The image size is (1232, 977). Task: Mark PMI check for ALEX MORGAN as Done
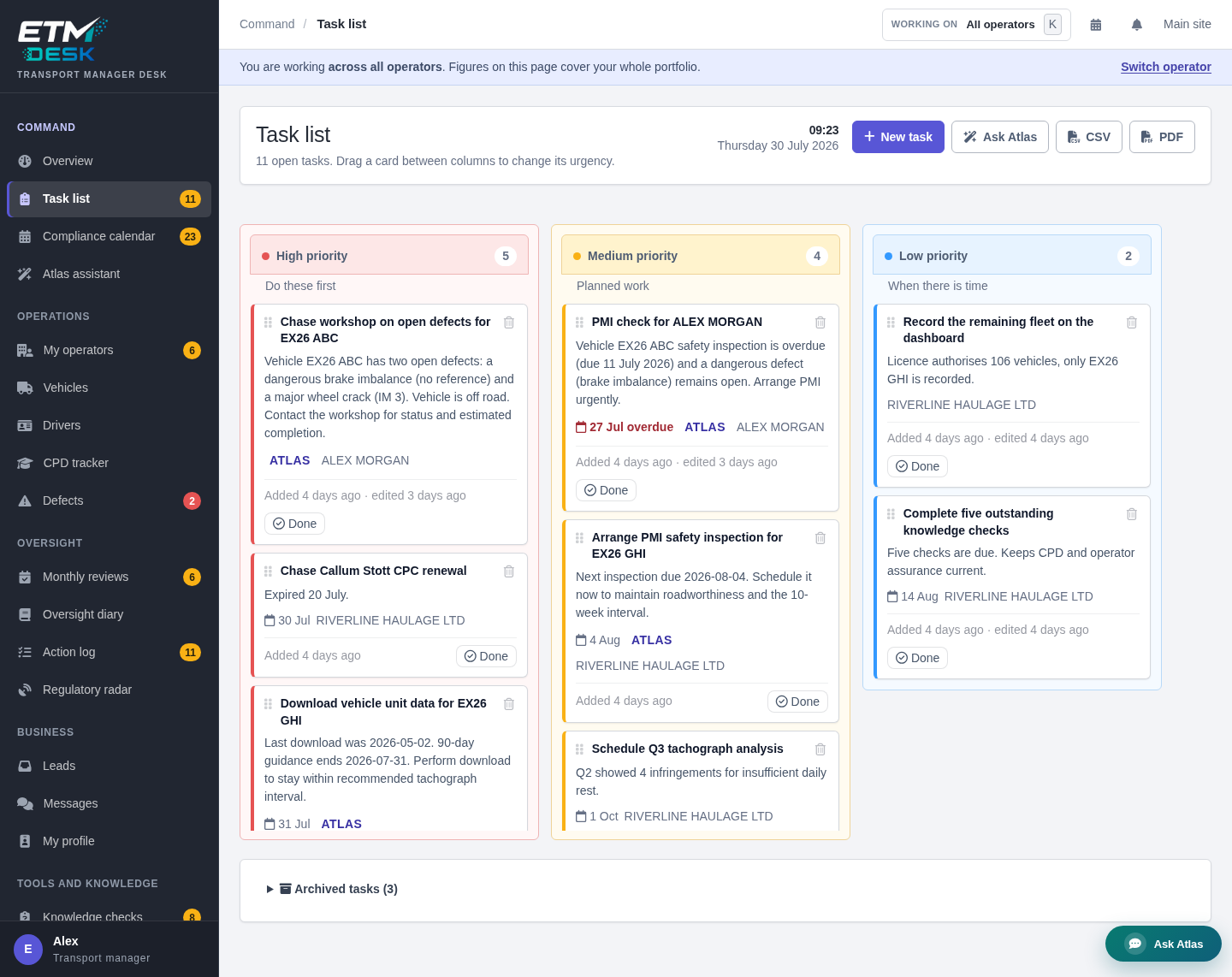coord(606,490)
